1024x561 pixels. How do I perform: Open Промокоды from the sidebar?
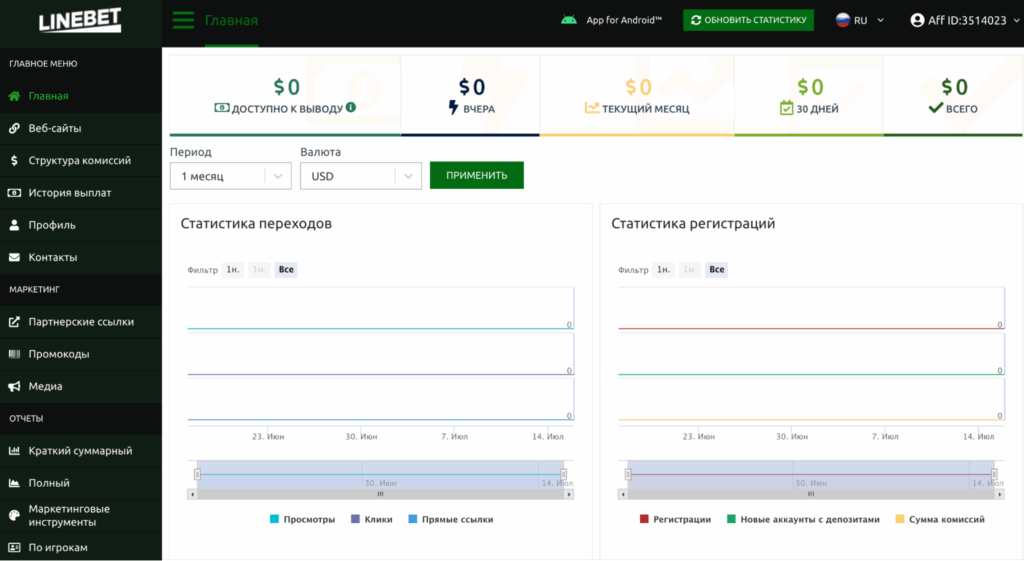click(58, 354)
